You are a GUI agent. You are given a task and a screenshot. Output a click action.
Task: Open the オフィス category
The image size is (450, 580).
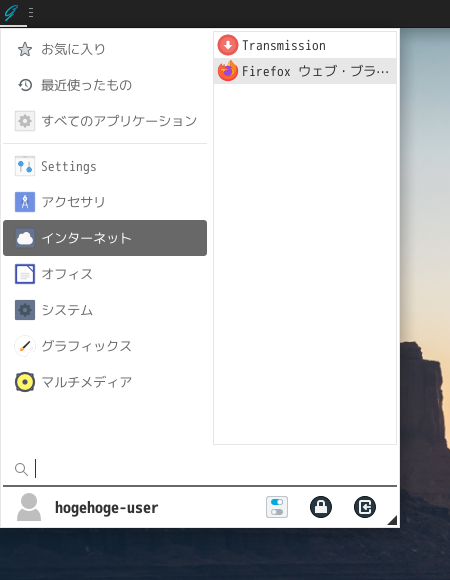click(105, 274)
